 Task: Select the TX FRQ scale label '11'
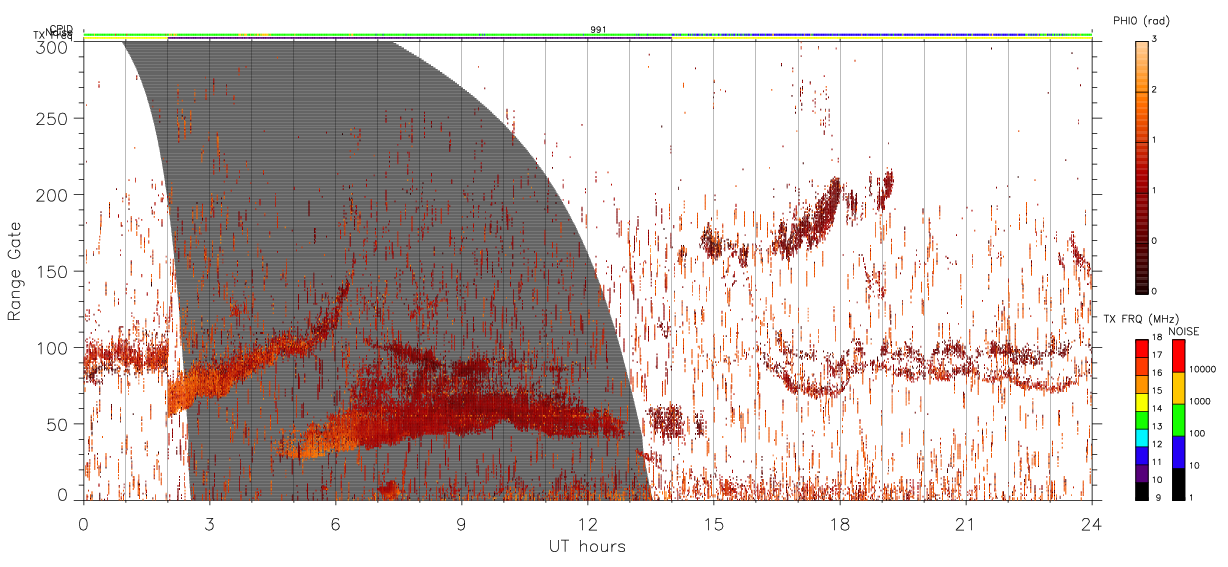pyautogui.click(x=1157, y=463)
